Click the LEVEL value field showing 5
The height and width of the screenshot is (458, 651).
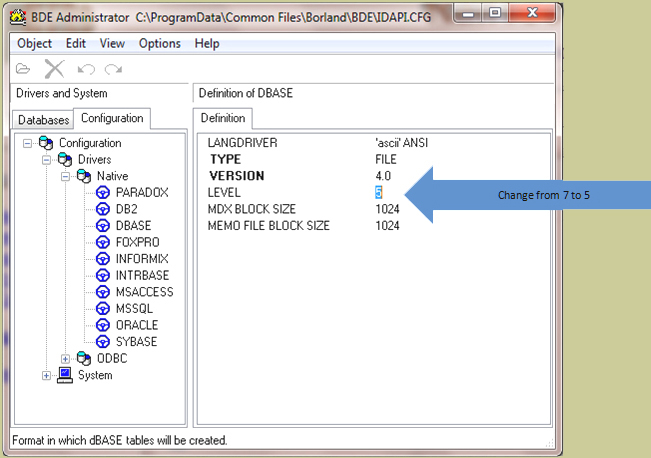click(x=378, y=192)
